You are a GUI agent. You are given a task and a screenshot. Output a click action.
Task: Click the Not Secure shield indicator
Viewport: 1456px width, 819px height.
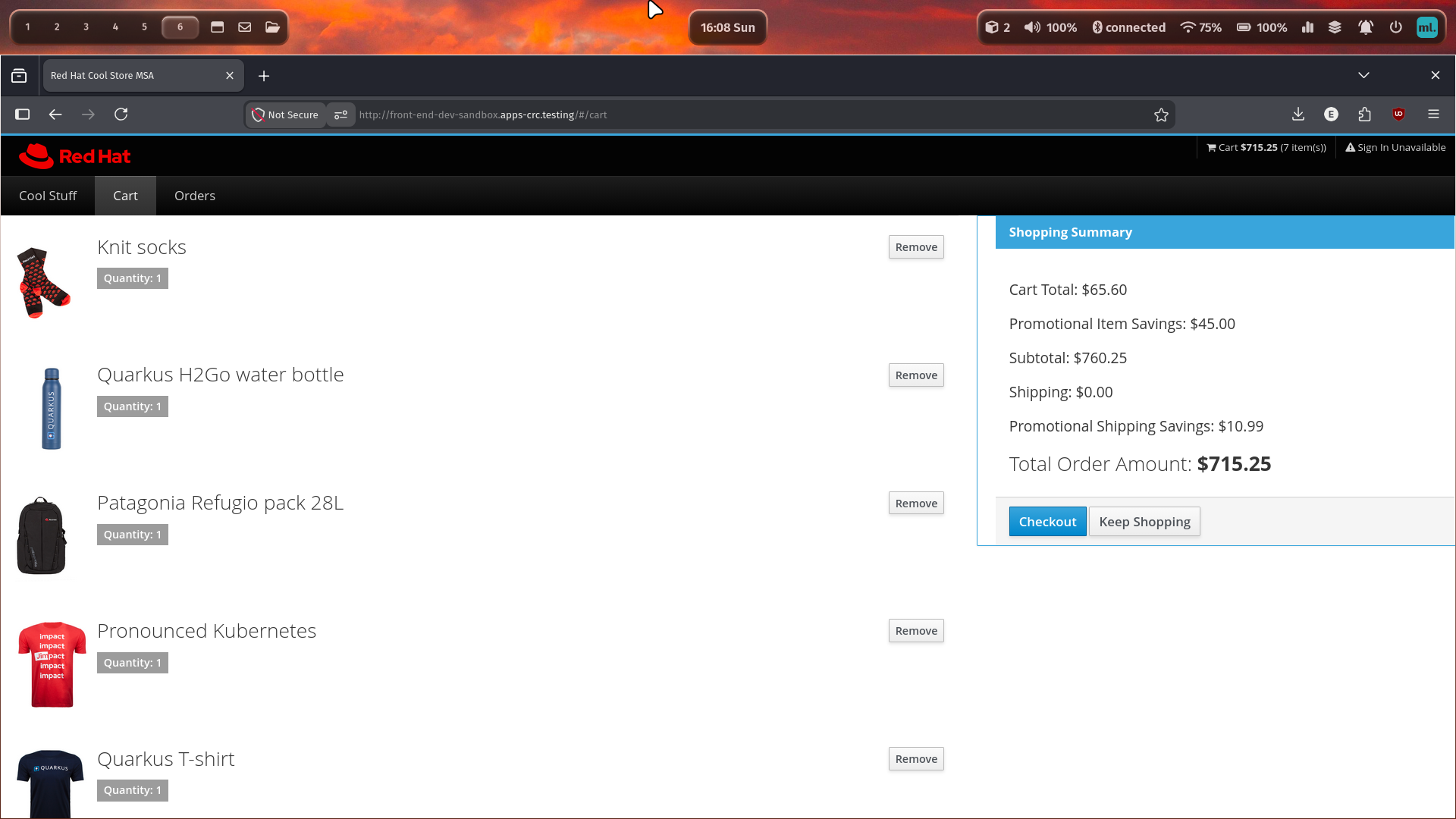coord(285,115)
